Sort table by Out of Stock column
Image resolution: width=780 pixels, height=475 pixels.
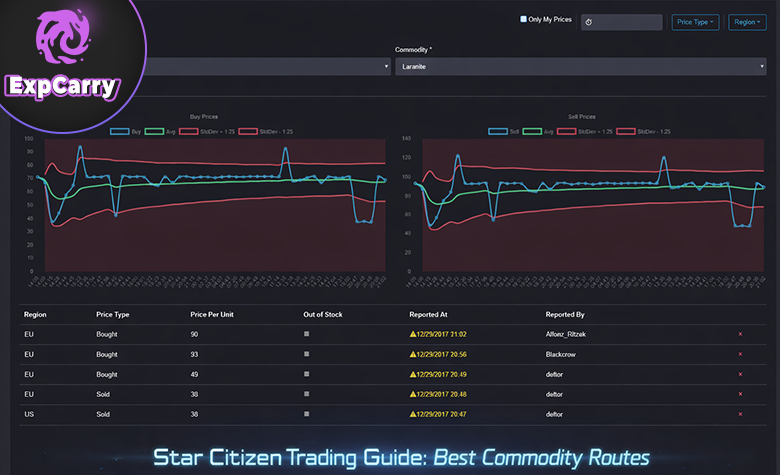pos(323,314)
